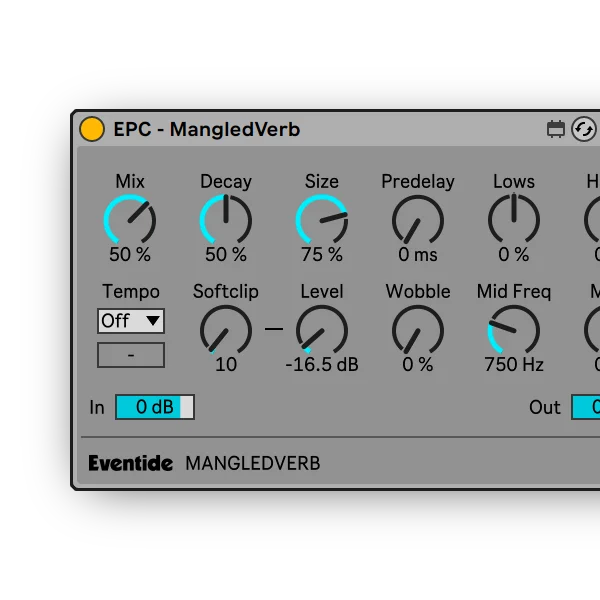
Task: Click the Predelay value 0 ms
Action: [418, 254]
